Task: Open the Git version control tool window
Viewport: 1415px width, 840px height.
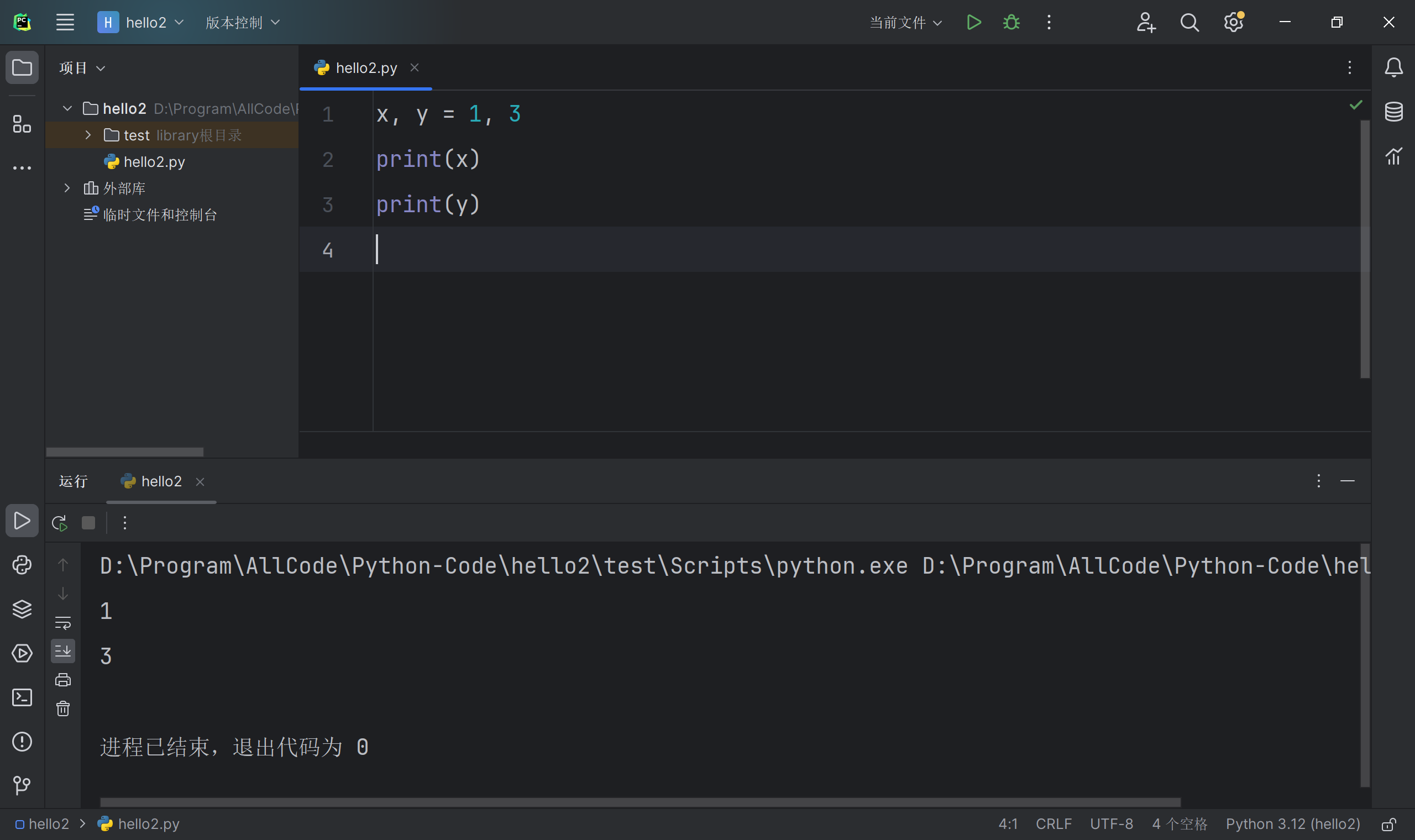Action: point(22,786)
